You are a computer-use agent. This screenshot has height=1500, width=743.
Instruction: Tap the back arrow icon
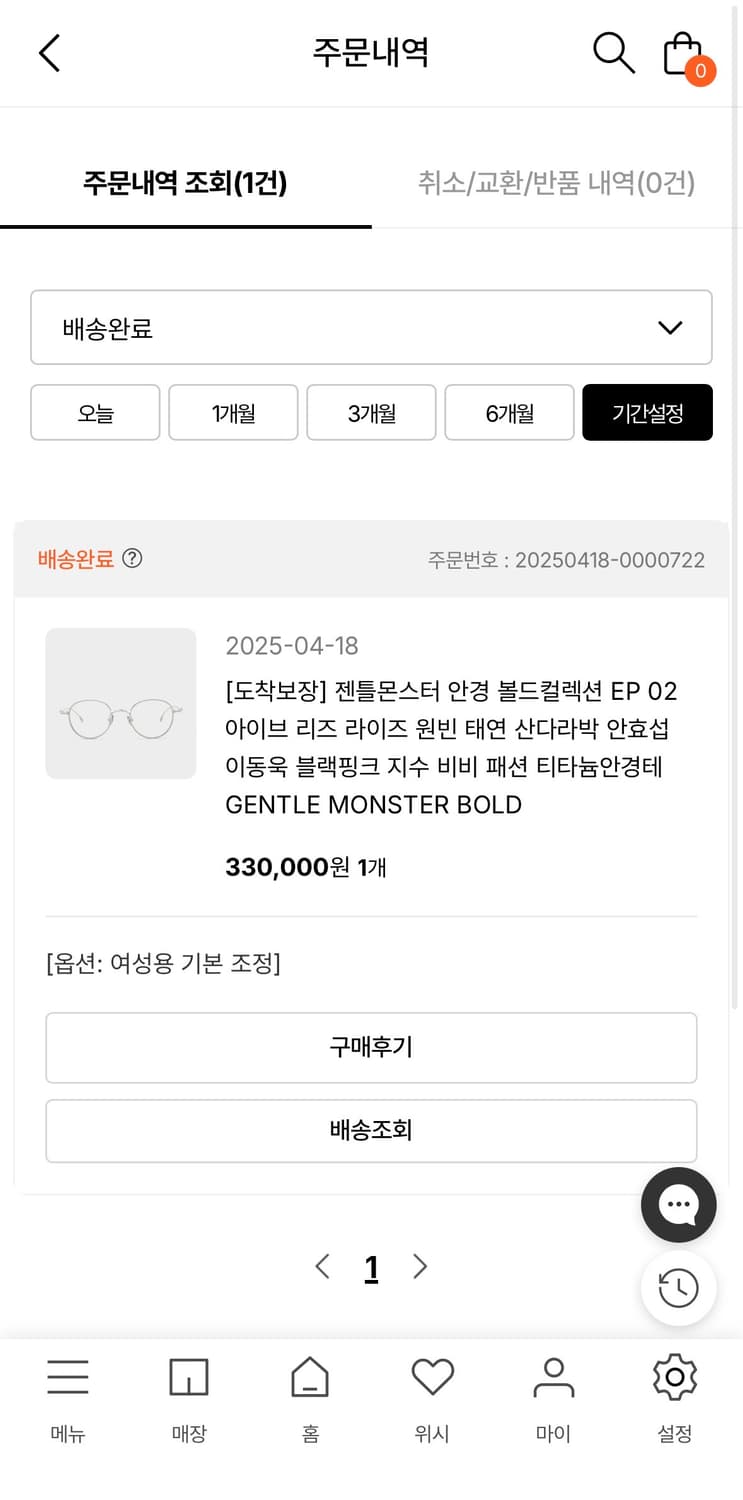click(x=49, y=53)
